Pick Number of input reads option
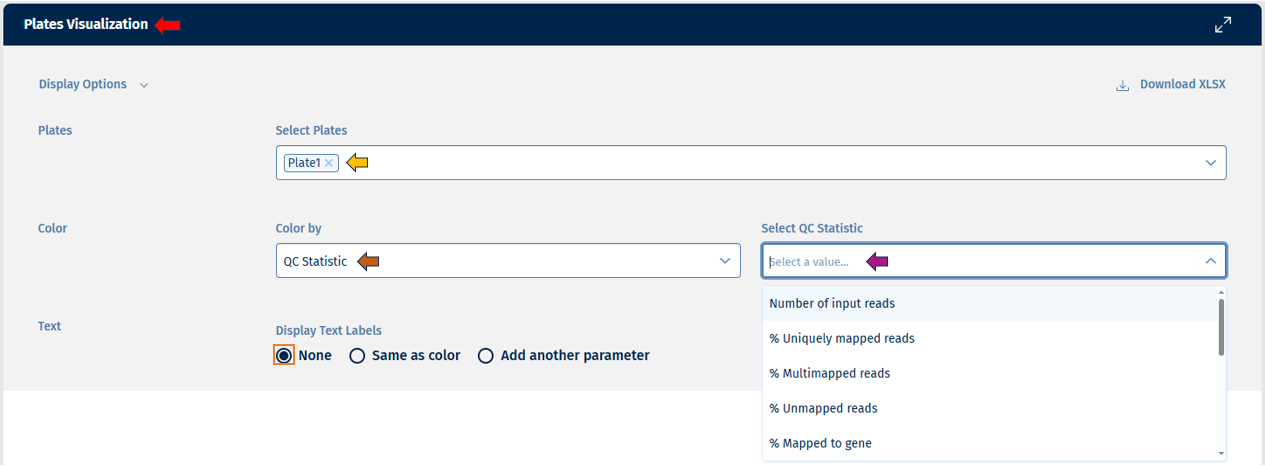1265x466 pixels. (832, 303)
